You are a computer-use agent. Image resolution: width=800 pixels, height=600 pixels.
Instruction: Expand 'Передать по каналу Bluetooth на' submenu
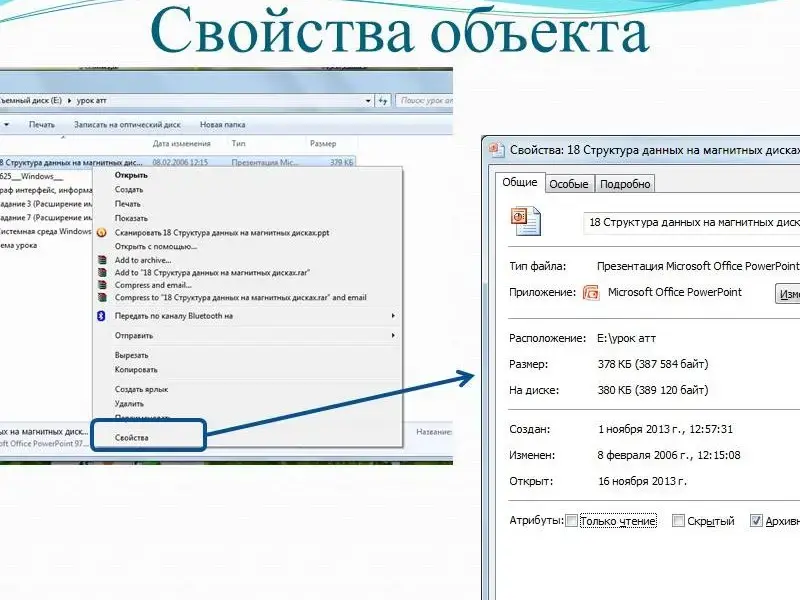[393, 316]
